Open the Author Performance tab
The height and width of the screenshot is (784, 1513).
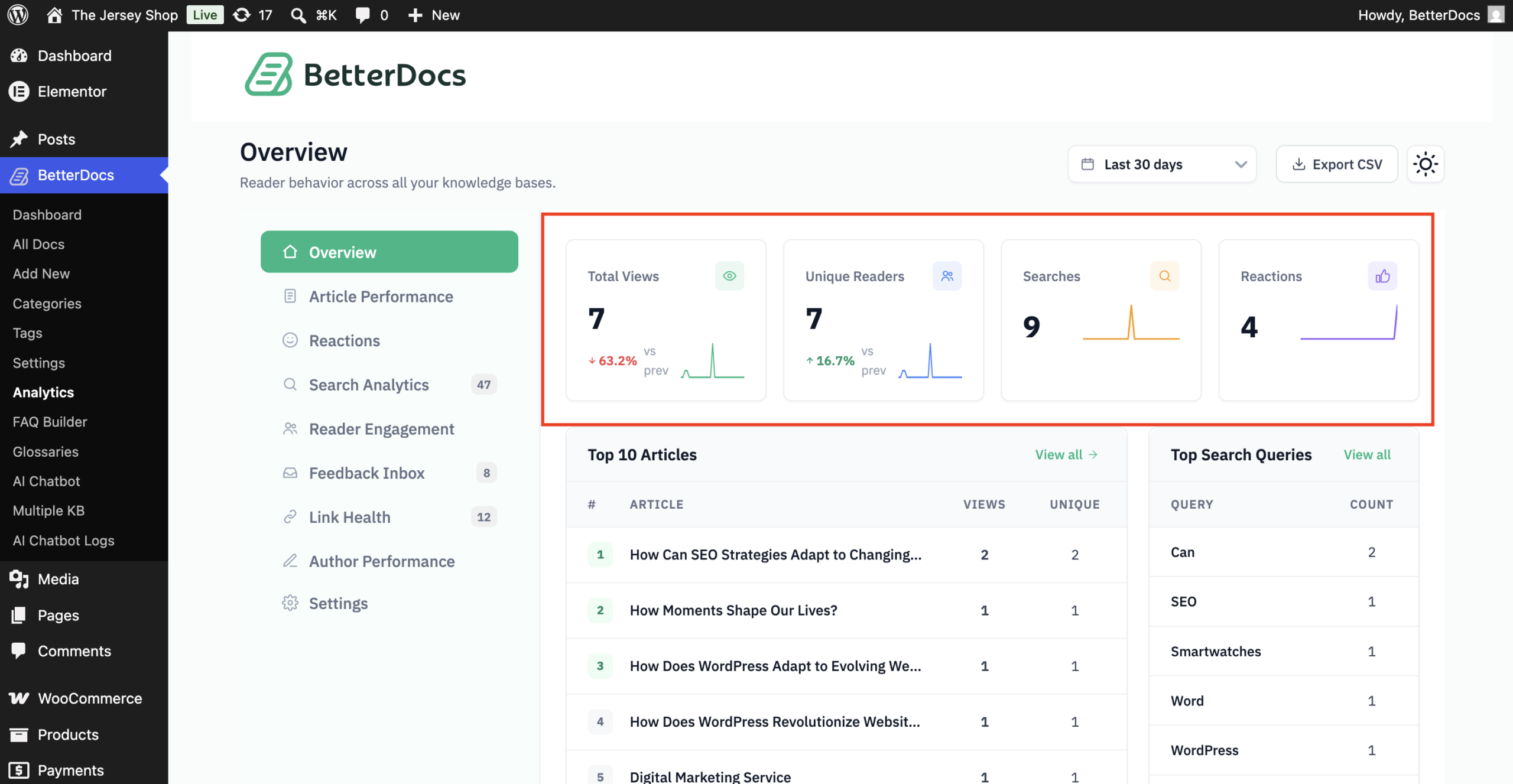(389, 561)
